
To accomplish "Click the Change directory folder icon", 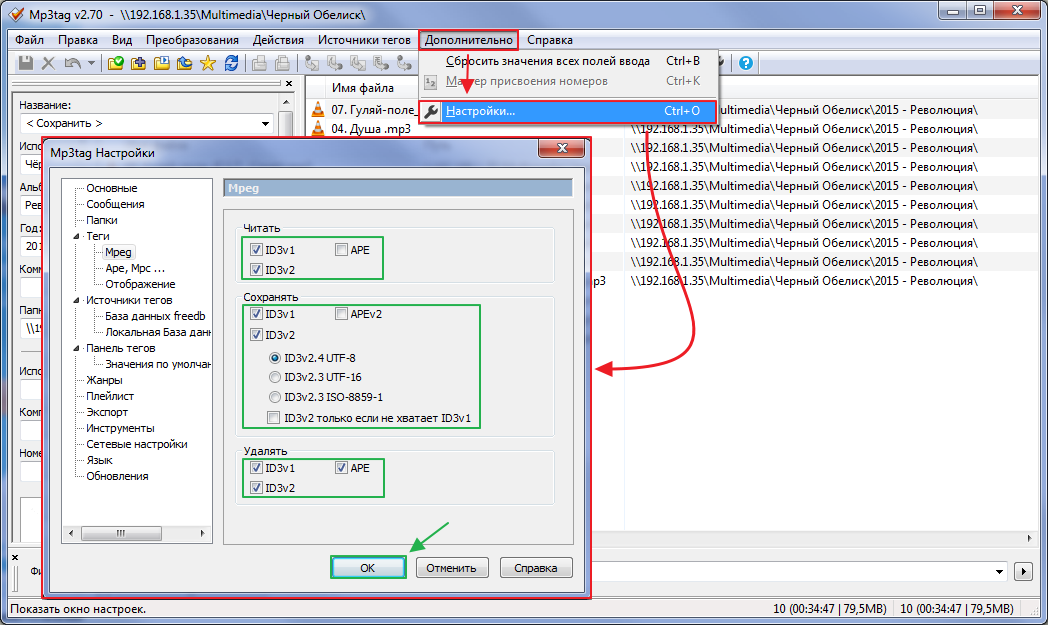I will coord(116,63).
